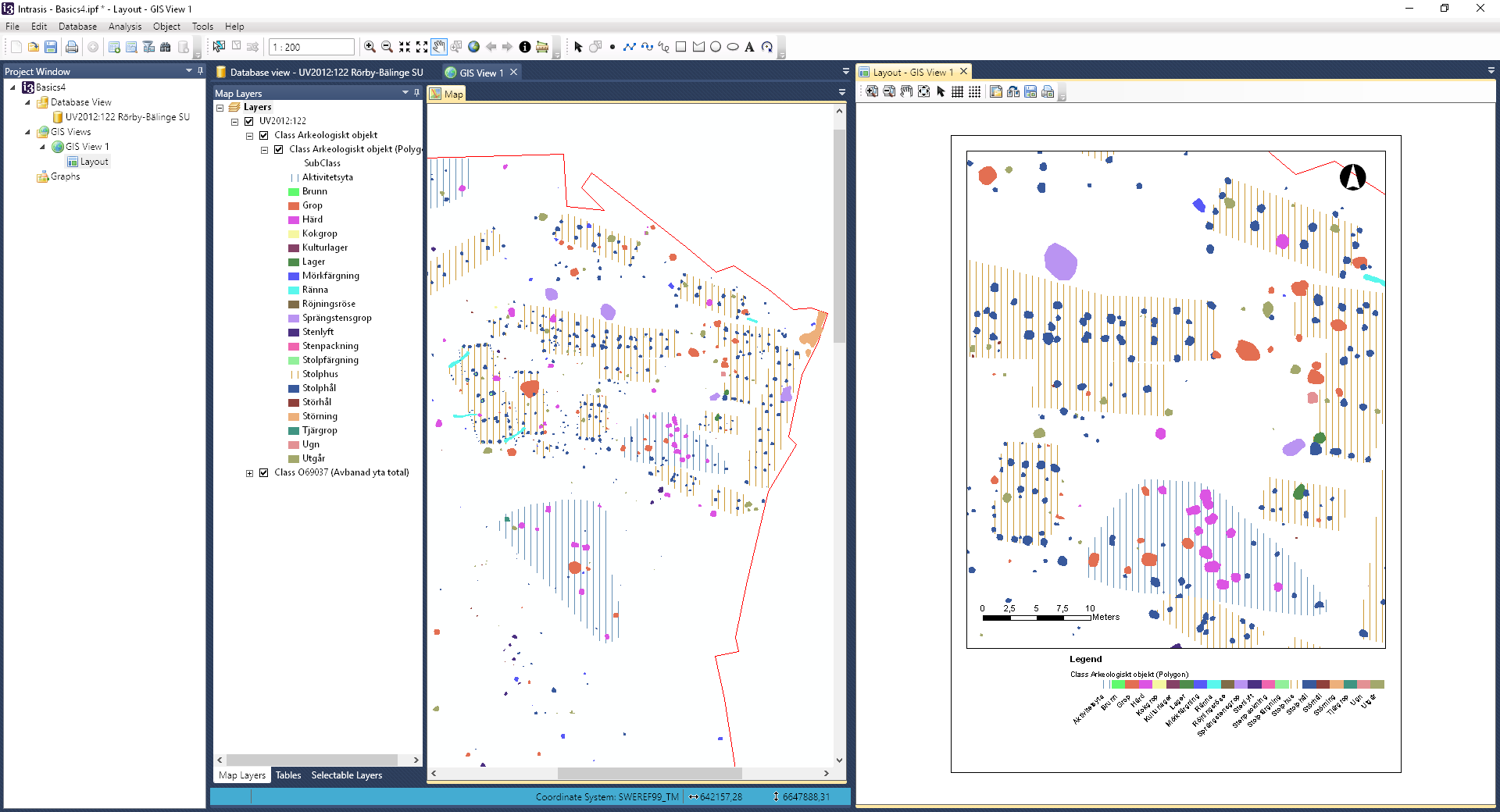Image resolution: width=1500 pixels, height=812 pixels.
Task: Select the text annotation A tool
Action: (x=749, y=47)
